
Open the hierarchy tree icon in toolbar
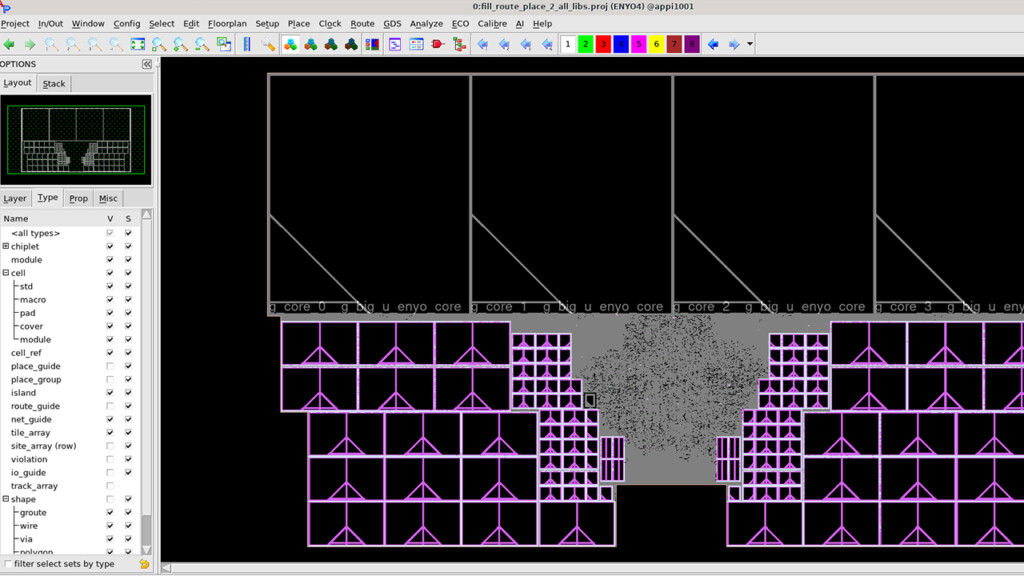(460, 44)
